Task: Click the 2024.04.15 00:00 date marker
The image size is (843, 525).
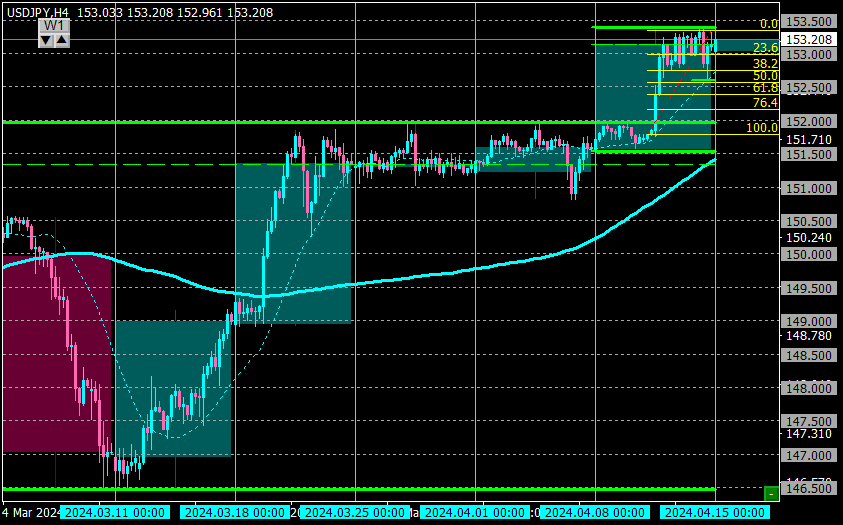Action: tap(715, 513)
